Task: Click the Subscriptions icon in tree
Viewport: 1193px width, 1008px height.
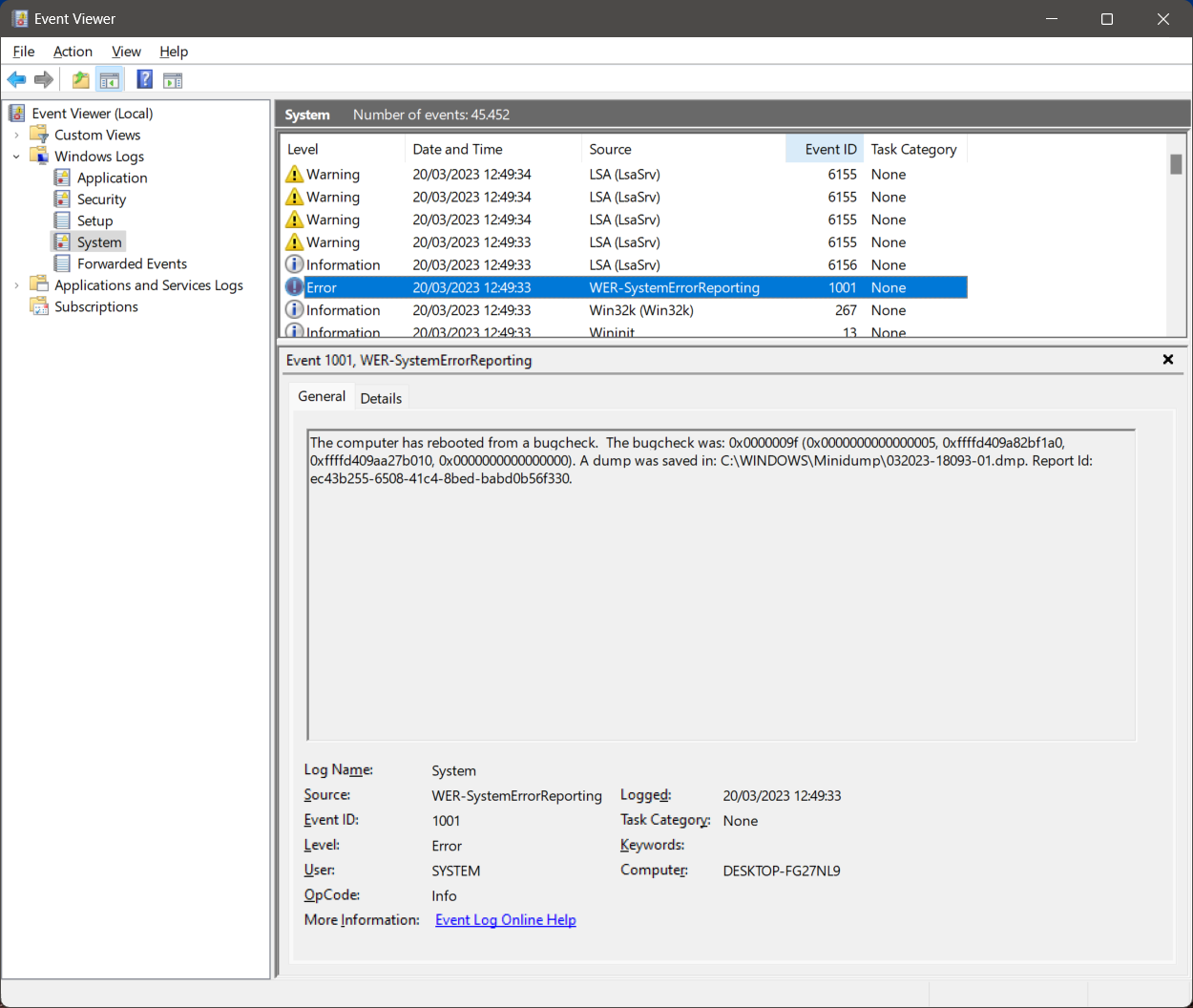Action: click(39, 306)
